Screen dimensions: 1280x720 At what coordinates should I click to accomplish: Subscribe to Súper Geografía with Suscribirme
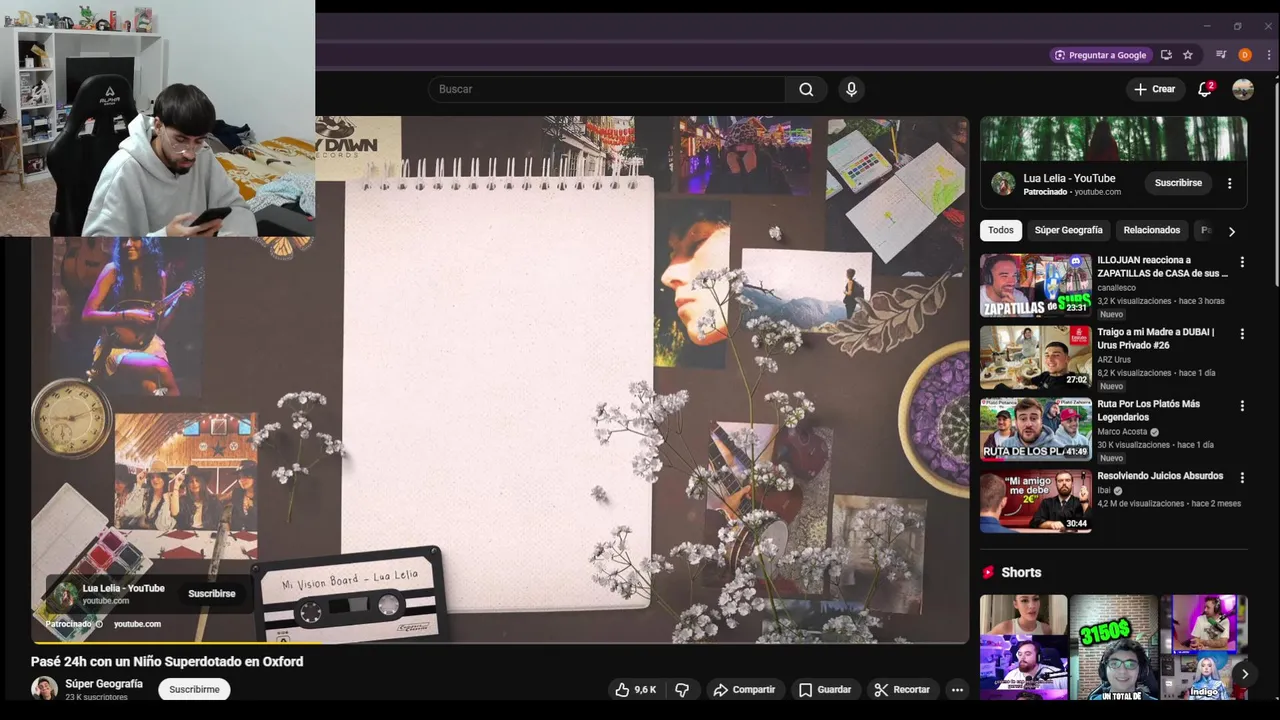click(194, 689)
